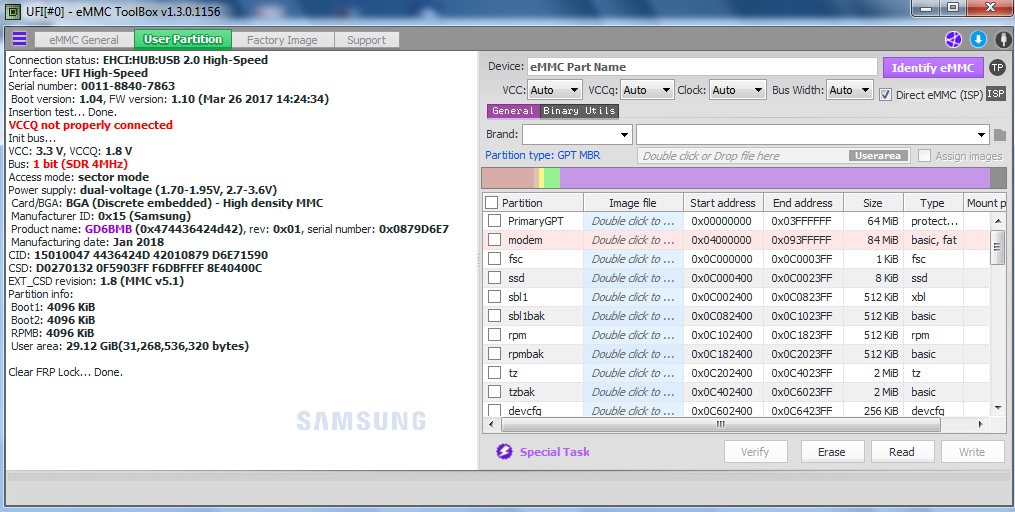Select the General sub-tab

pyautogui.click(x=513, y=111)
